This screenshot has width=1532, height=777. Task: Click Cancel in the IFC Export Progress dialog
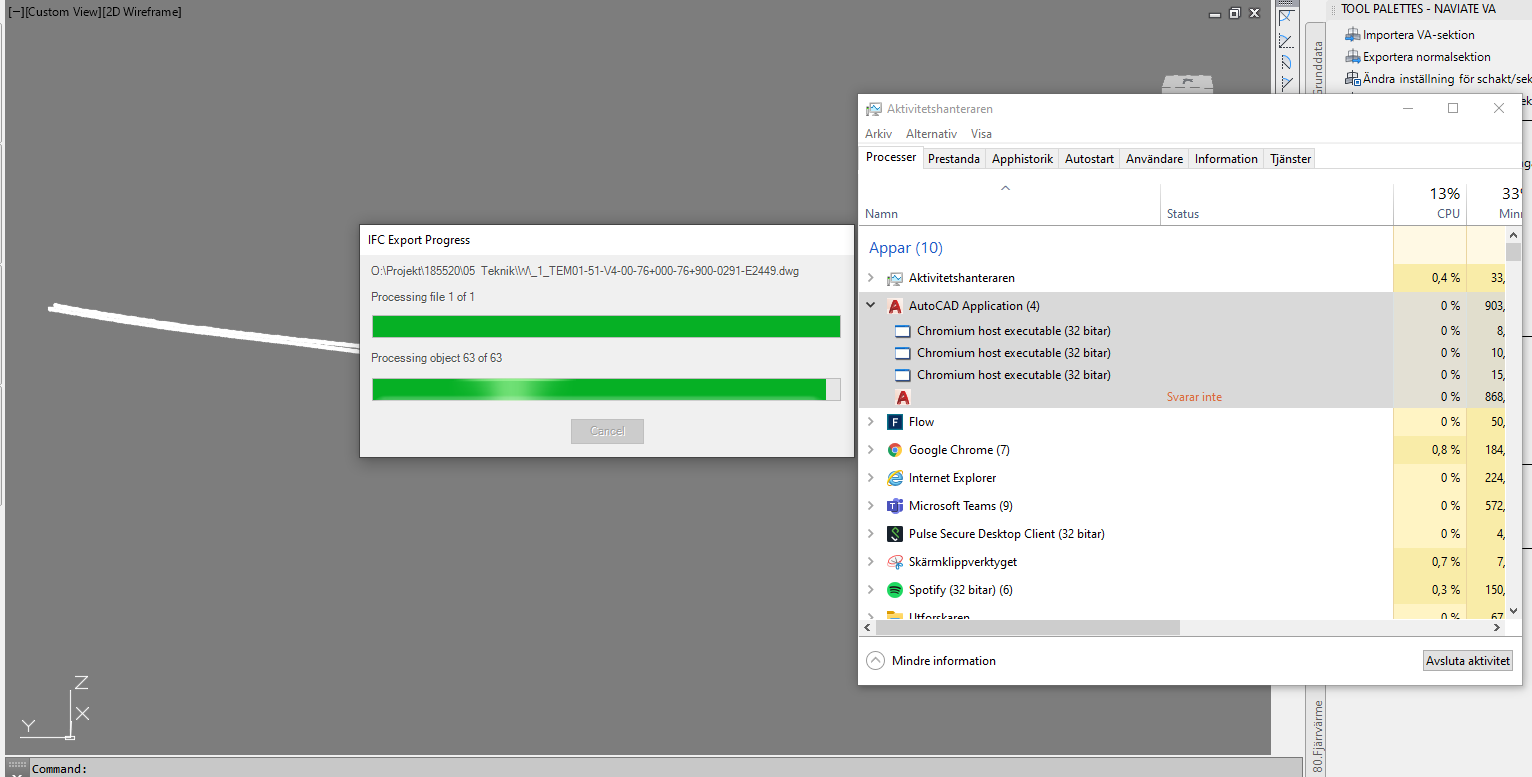click(x=607, y=431)
